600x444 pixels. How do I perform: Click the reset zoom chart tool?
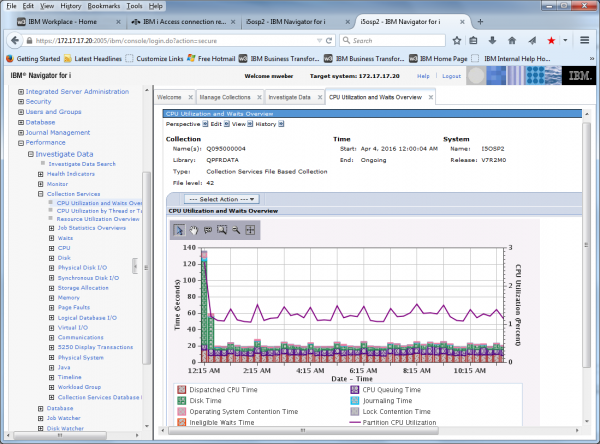click(x=250, y=230)
